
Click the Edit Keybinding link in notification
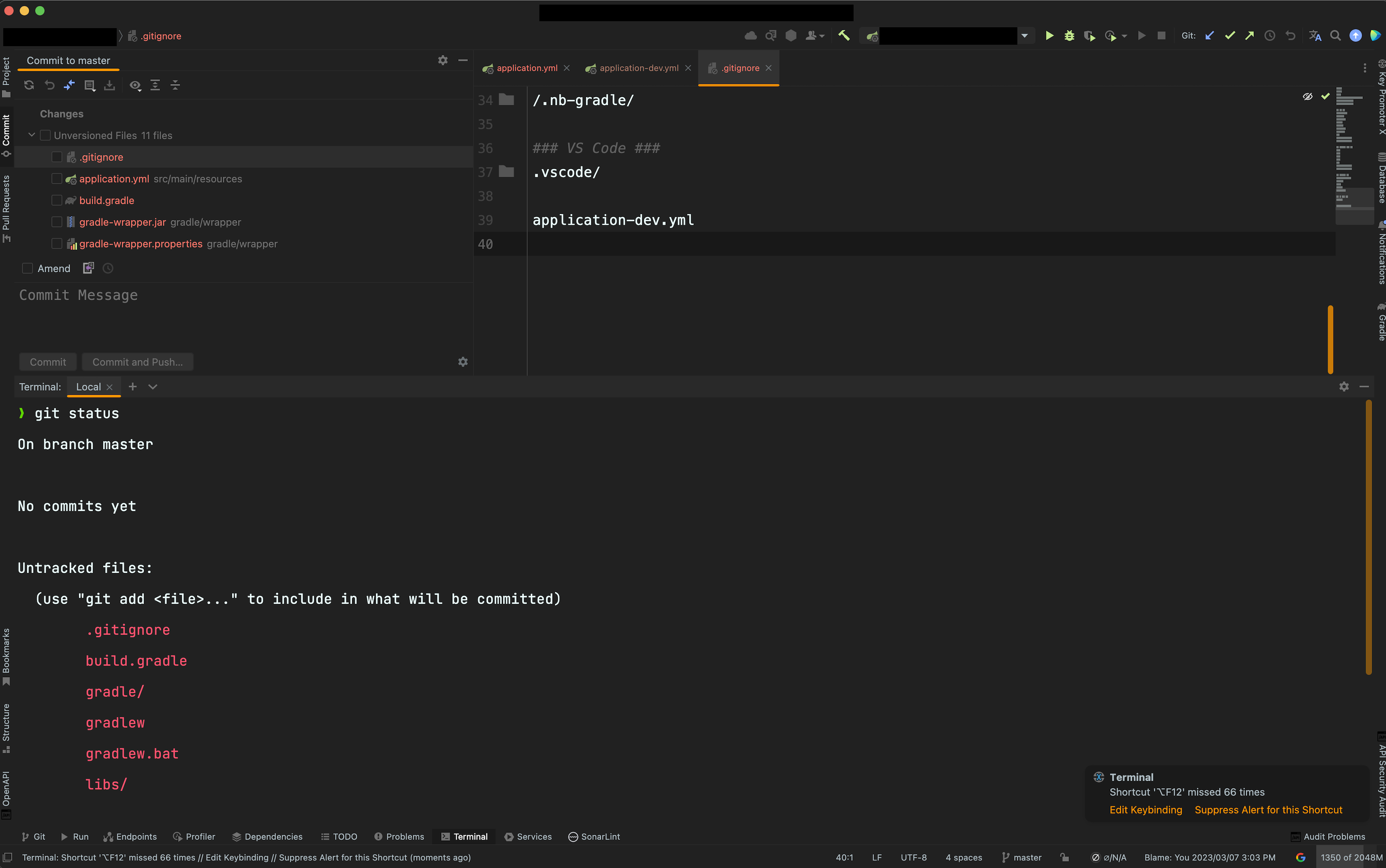1146,809
